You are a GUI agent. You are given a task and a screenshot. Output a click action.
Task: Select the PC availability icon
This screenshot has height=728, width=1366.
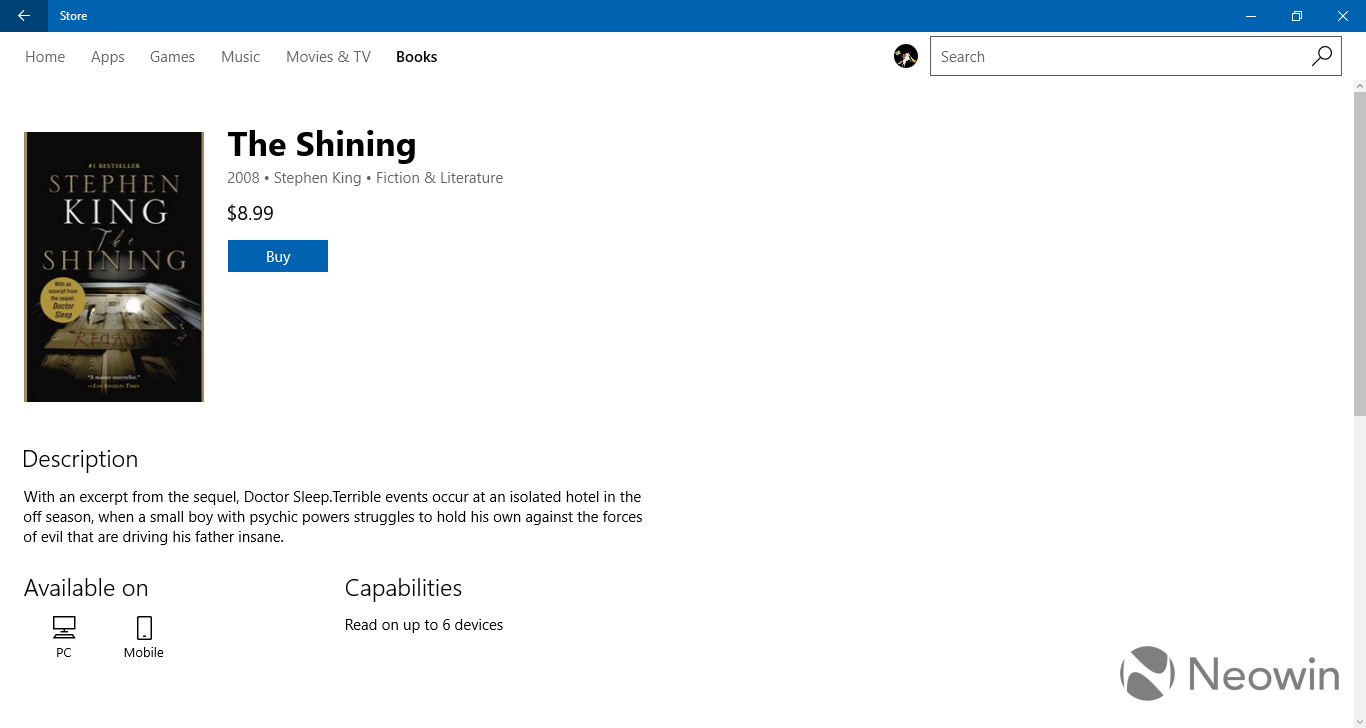tap(63, 630)
